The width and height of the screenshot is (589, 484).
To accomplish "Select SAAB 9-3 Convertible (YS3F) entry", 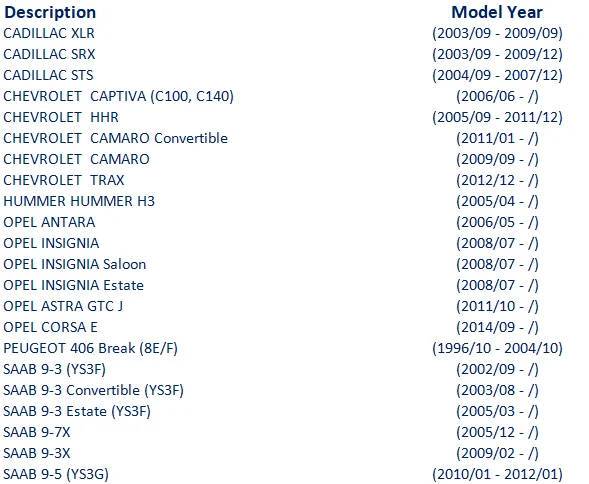I will [94, 391].
